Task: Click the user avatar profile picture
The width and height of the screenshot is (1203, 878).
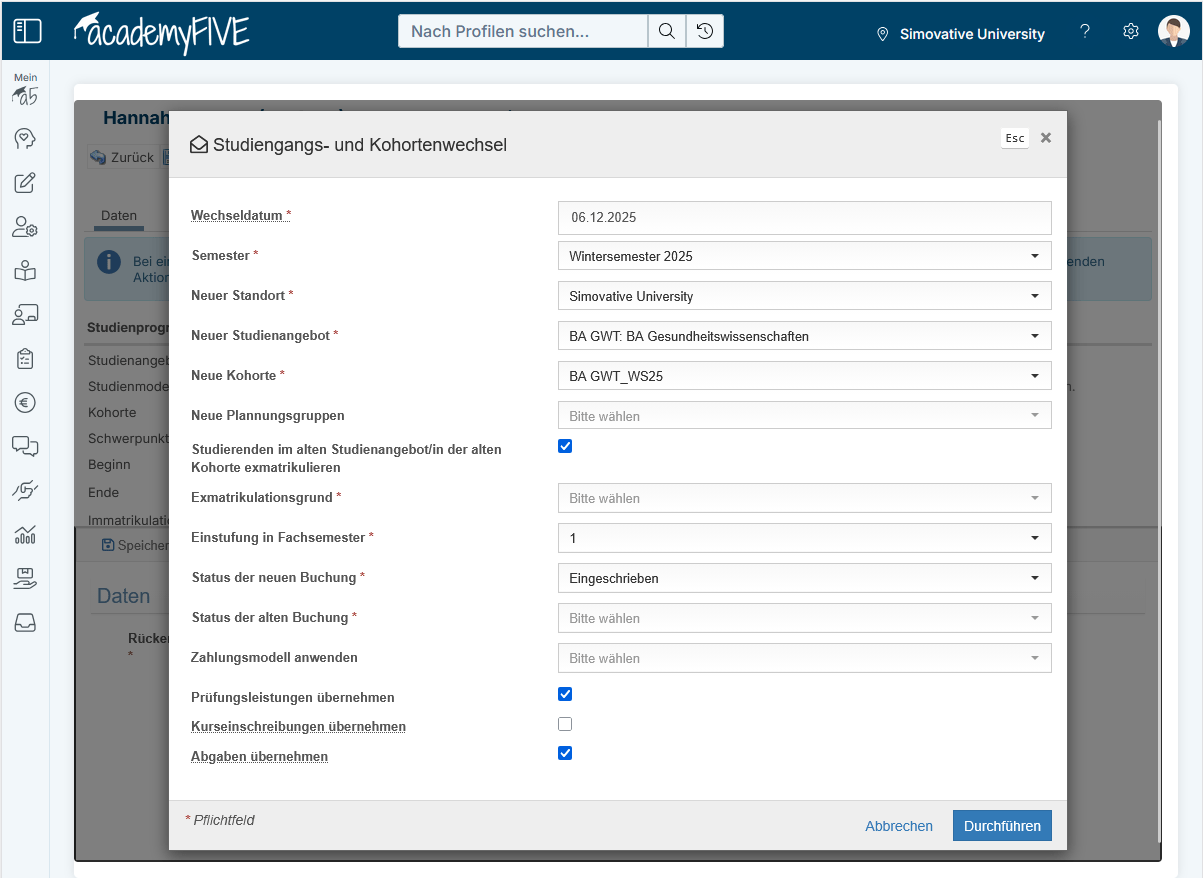Action: [x=1173, y=31]
